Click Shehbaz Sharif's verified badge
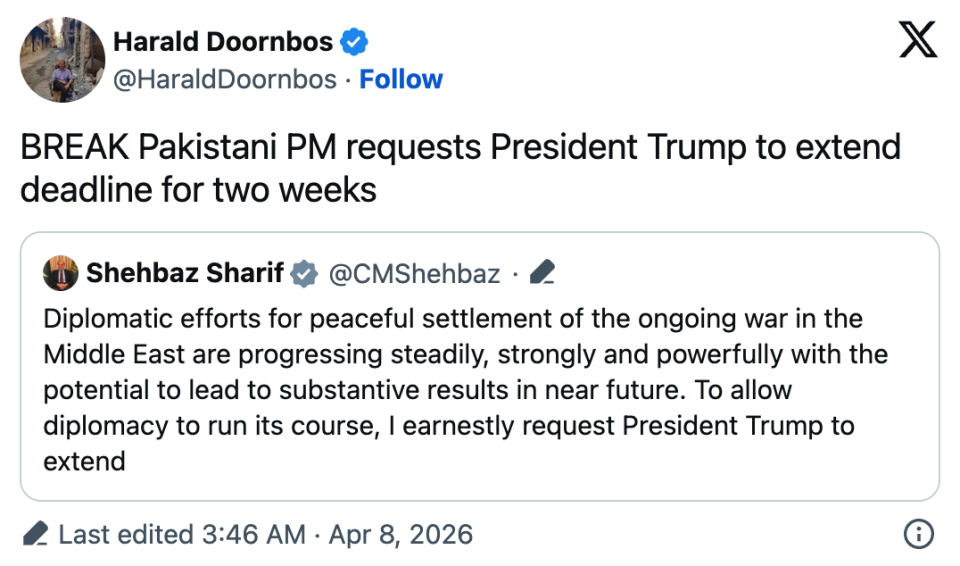This screenshot has height=566, width=960. point(304,272)
